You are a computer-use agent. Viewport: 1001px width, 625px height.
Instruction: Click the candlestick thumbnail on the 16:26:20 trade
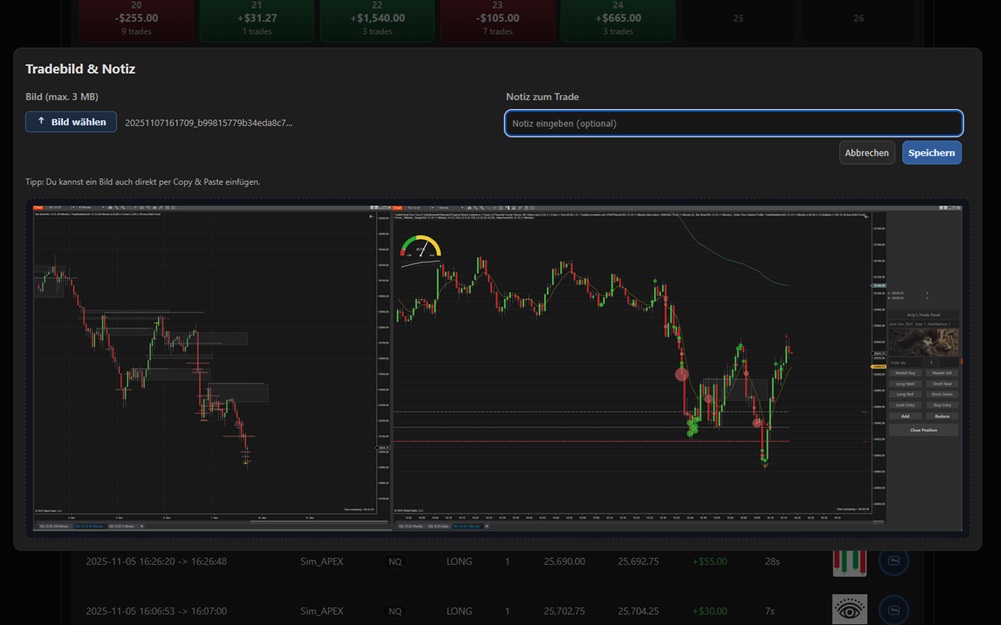[849, 561]
